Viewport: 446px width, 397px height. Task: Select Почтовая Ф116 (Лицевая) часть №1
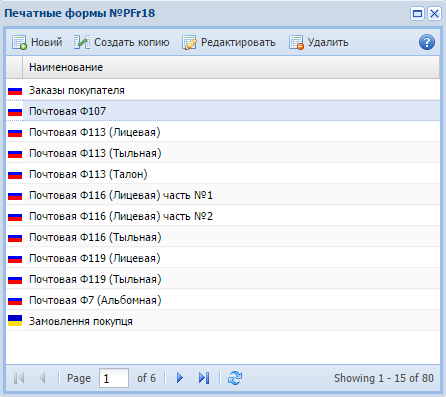click(223, 195)
